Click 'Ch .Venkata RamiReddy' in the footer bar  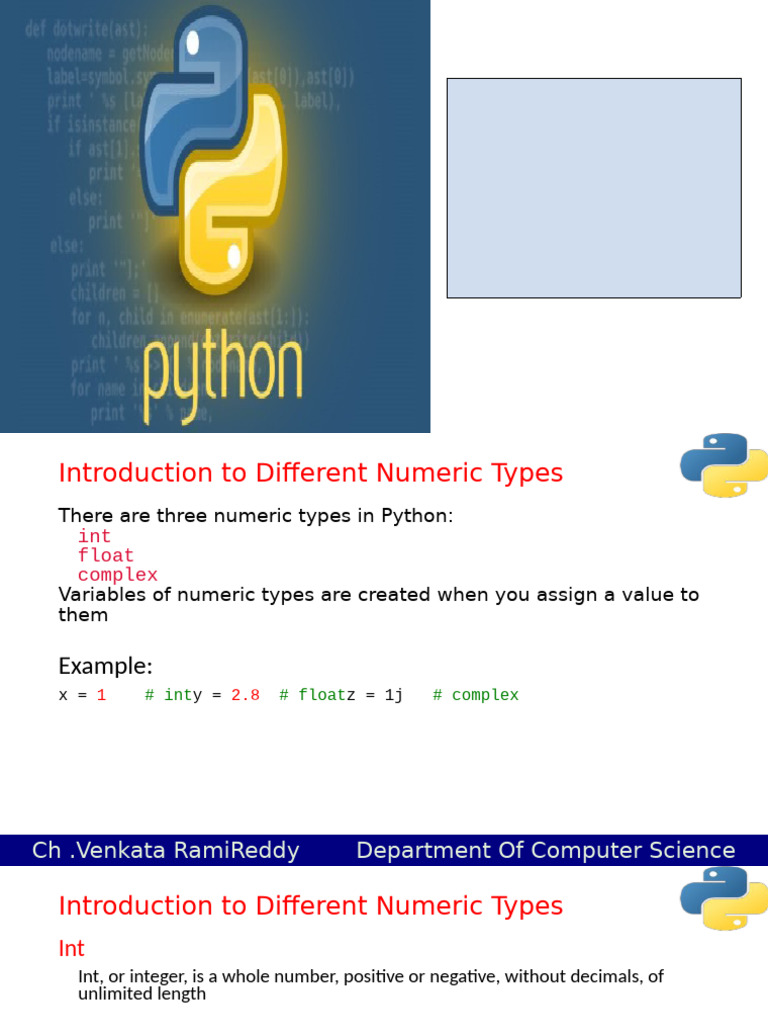coord(166,850)
